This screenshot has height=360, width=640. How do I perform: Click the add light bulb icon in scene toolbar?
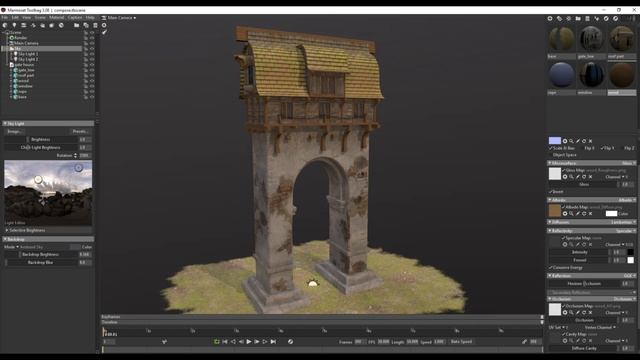14,25
